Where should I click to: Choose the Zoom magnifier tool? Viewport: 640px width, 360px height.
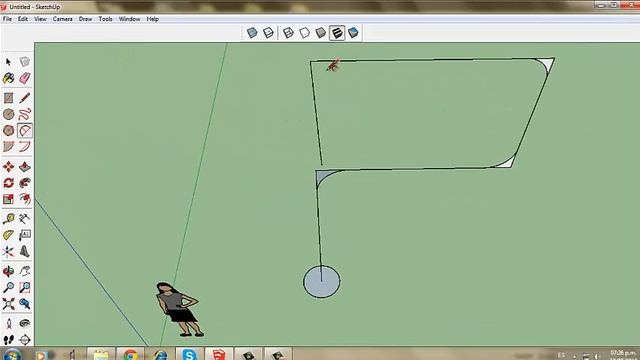pyautogui.click(x=9, y=287)
